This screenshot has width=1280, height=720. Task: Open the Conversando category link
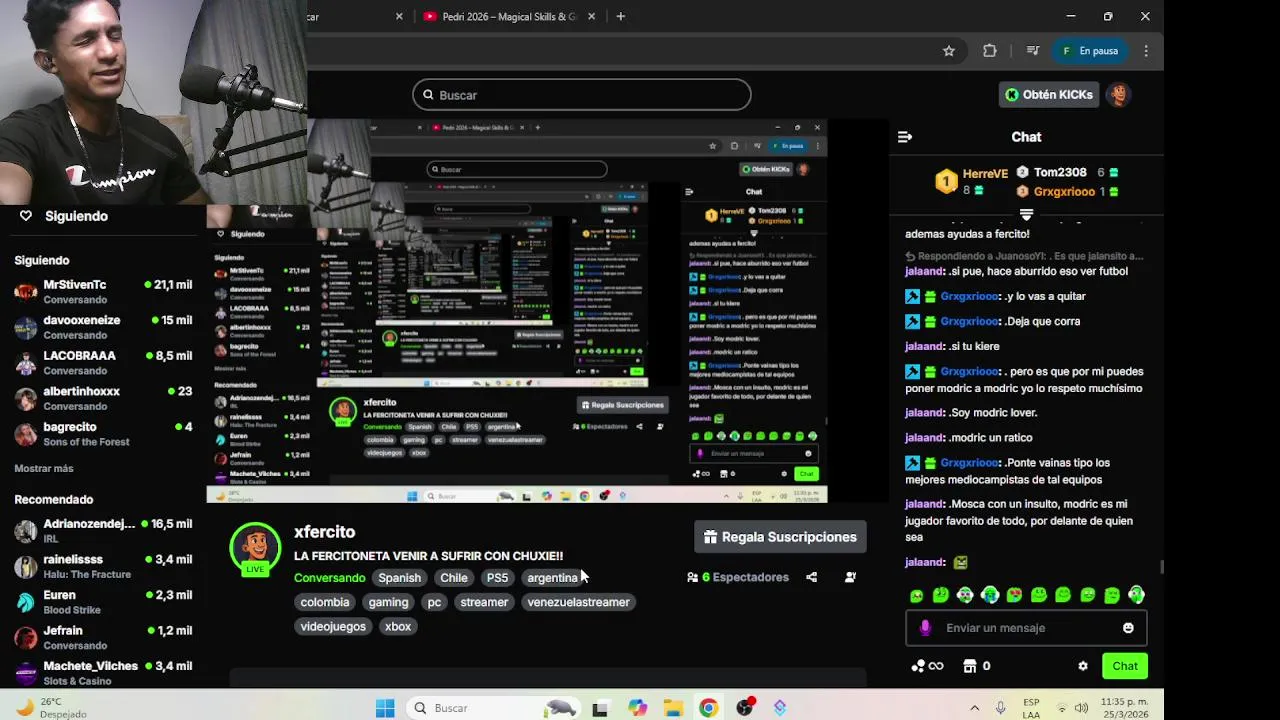point(329,578)
